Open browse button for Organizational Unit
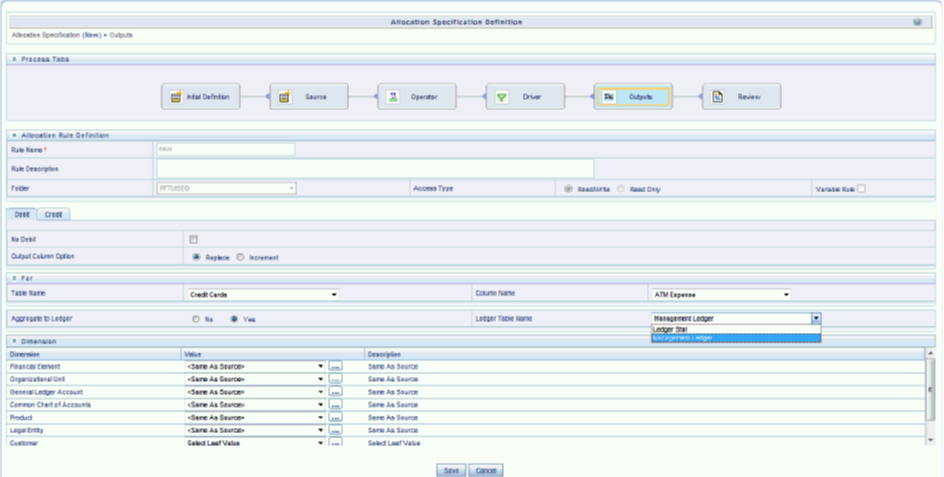The width and height of the screenshot is (944, 477). coord(335,379)
